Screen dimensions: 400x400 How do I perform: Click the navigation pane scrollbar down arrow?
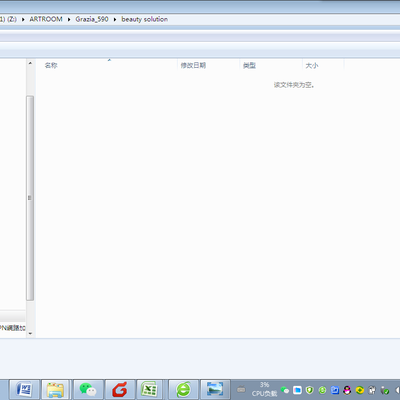30,333
